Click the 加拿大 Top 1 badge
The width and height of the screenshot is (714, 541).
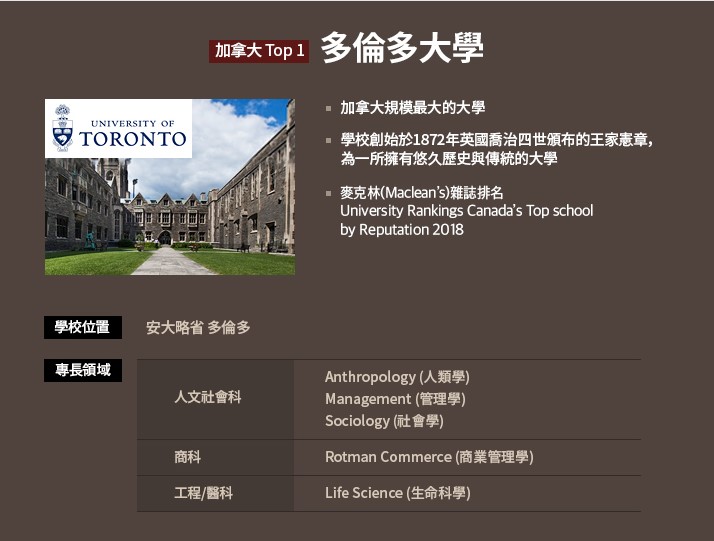coord(259,51)
